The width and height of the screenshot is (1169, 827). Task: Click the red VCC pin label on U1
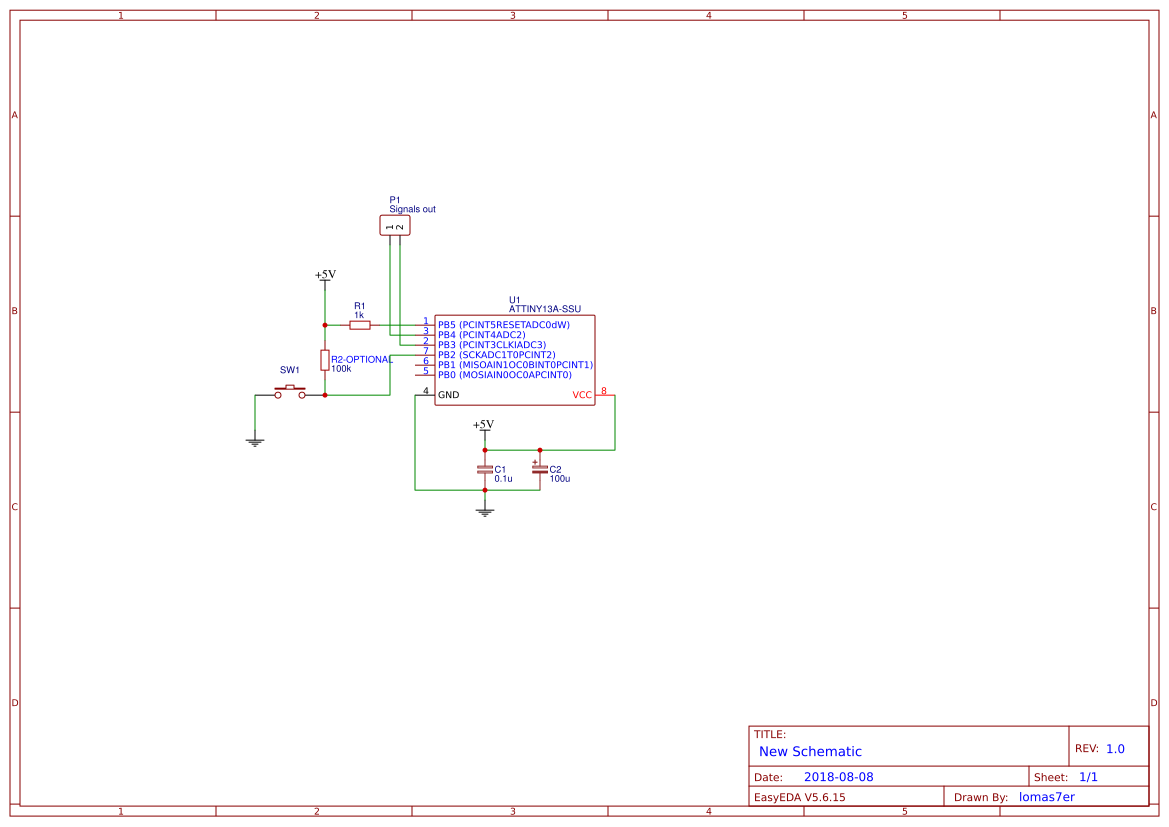click(x=581, y=394)
